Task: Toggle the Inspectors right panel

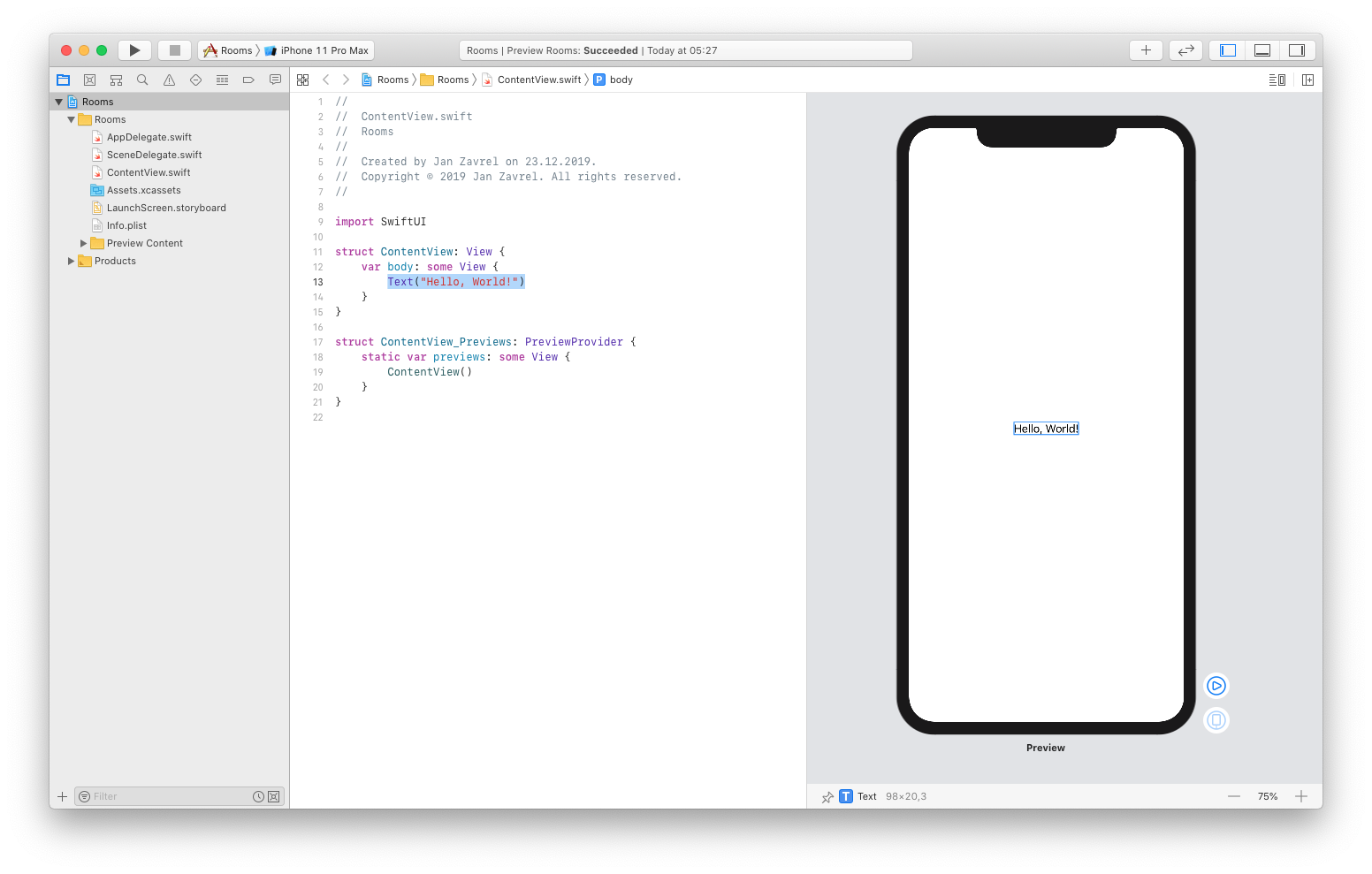Action: click(1297, 49)
